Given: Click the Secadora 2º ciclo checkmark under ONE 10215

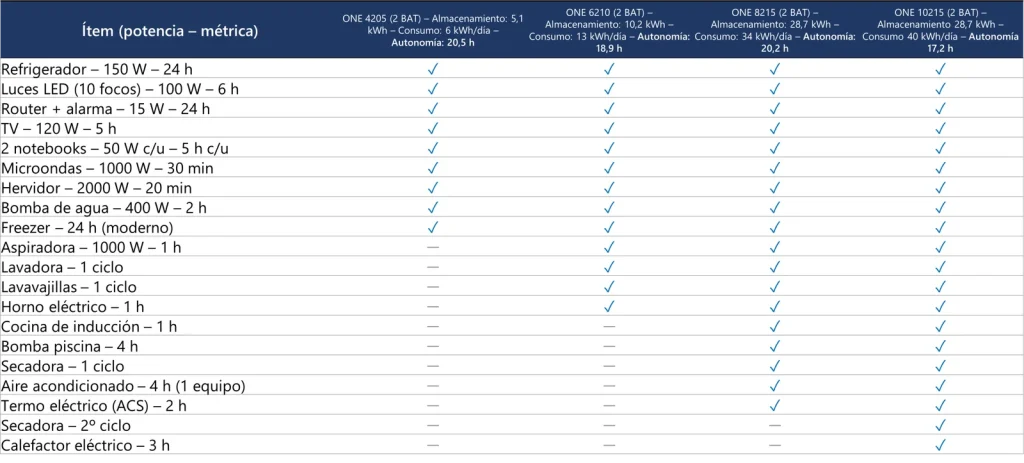Looking at the screenshot, I should (x=940, y=425).
